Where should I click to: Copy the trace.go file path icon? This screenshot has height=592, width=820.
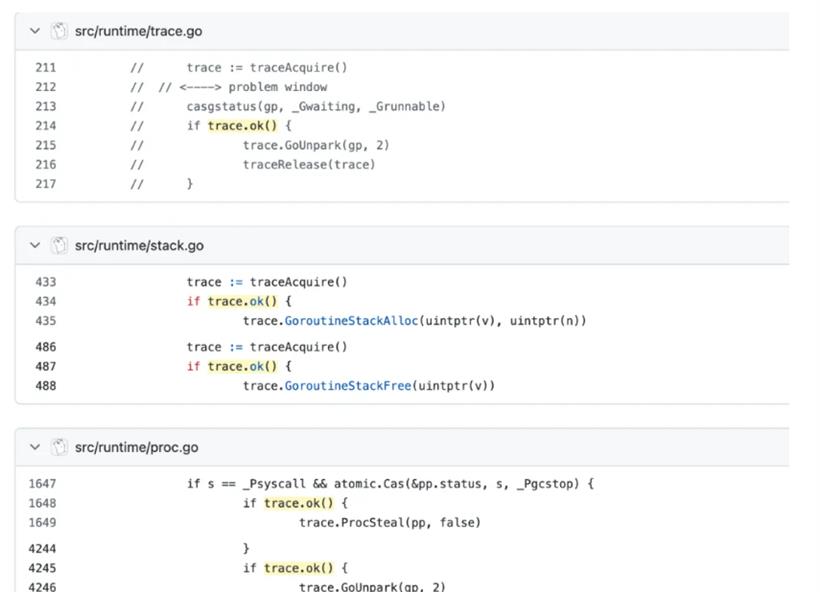[x=59, y=31]
